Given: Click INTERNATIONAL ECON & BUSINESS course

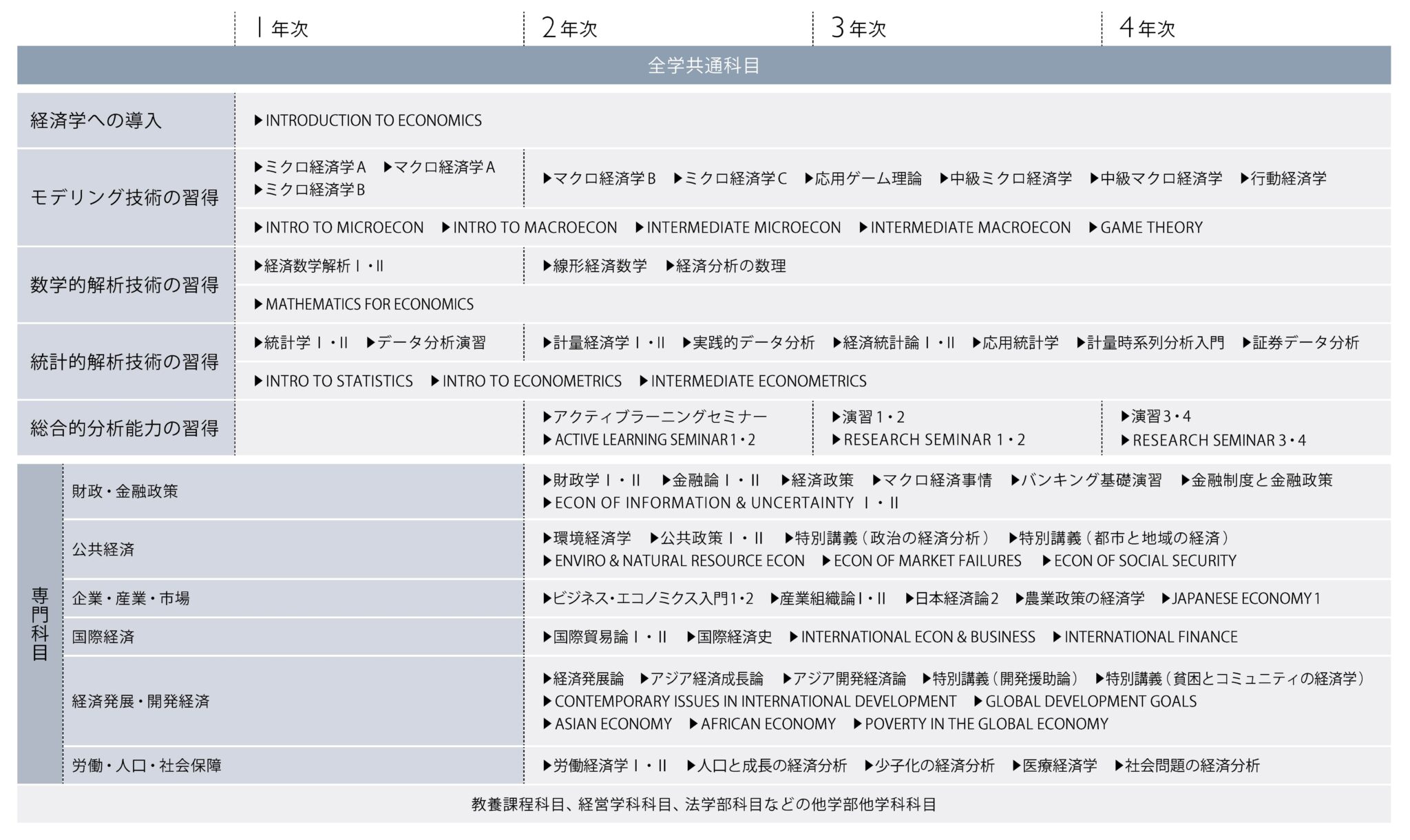Looking at the screenshot, I should click(912, 638).
